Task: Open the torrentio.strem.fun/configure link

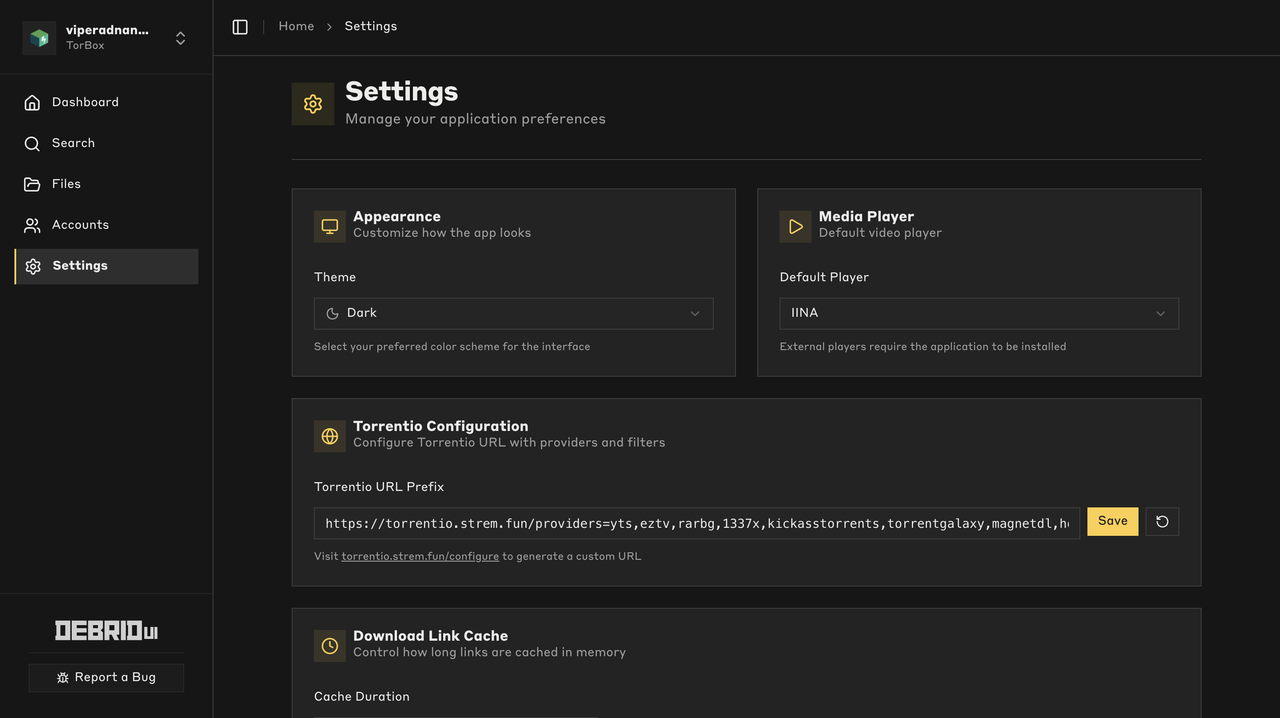Action: pos(420,556)
